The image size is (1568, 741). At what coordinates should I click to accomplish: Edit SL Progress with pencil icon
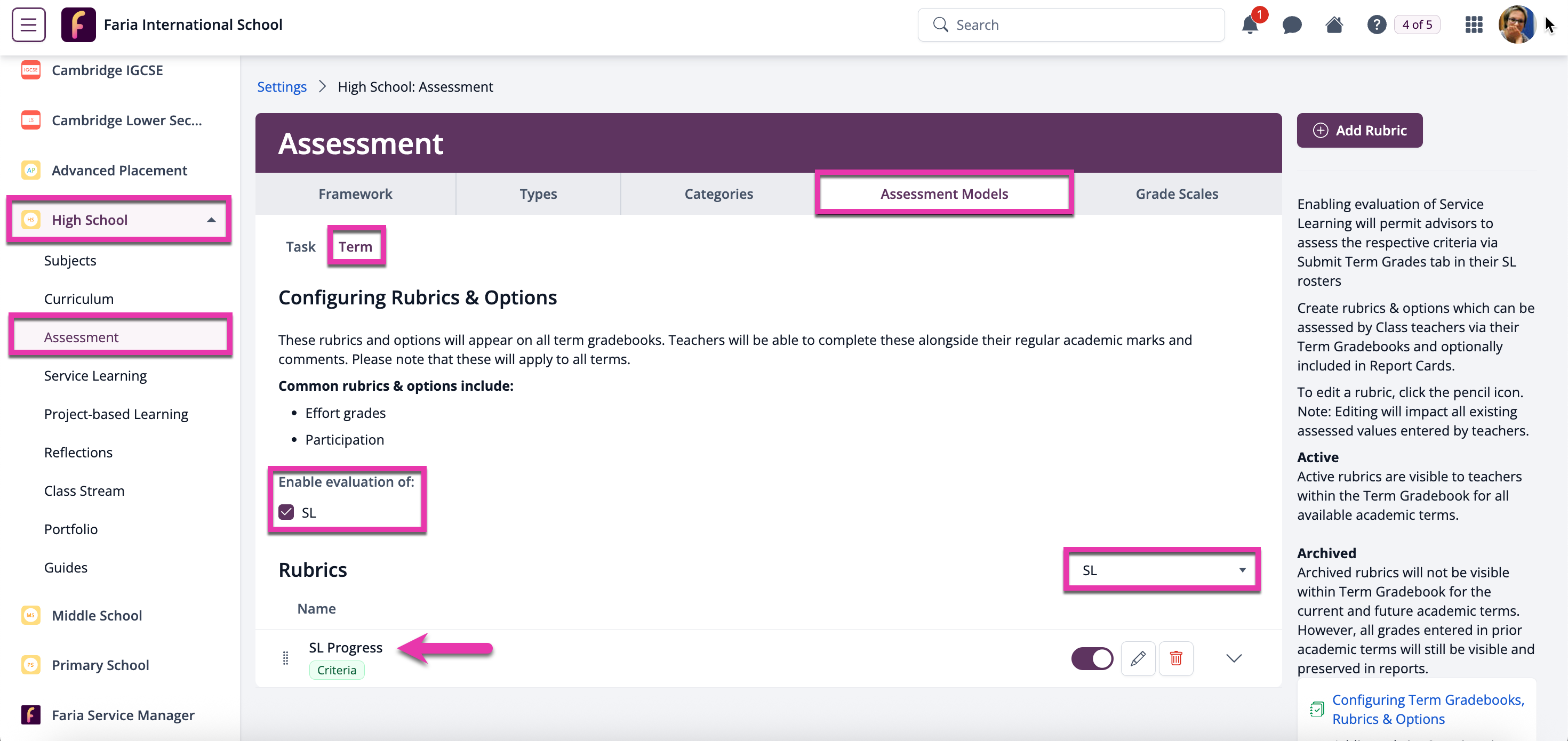[1138, 658]
